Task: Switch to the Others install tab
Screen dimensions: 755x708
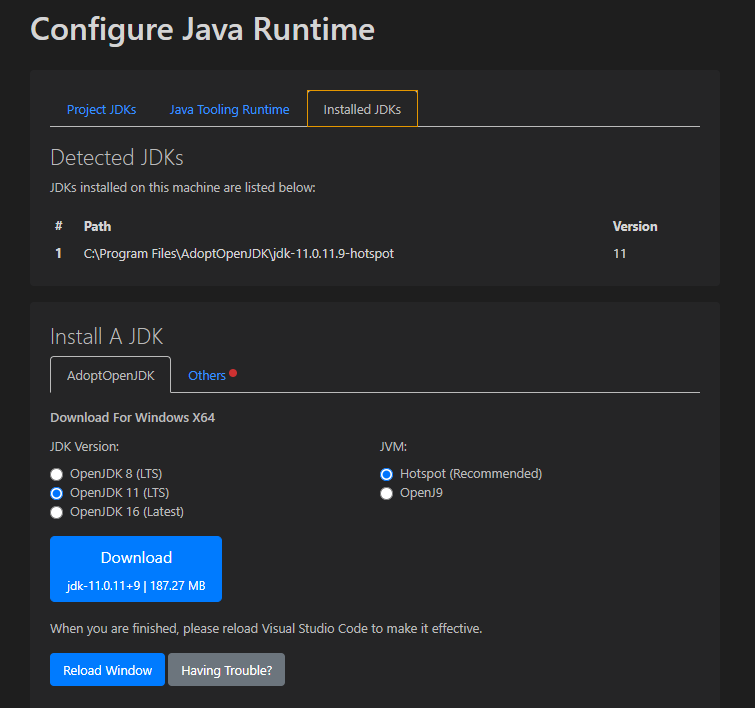Action: (207, 375)
